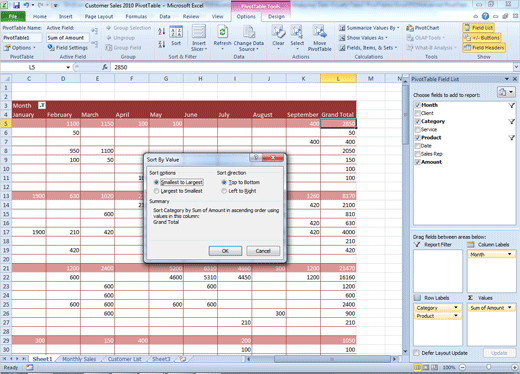Viewport: 520px width, 374px height.
Task: Open the Monthly Sales sheet tab
Action: [79, 359]
